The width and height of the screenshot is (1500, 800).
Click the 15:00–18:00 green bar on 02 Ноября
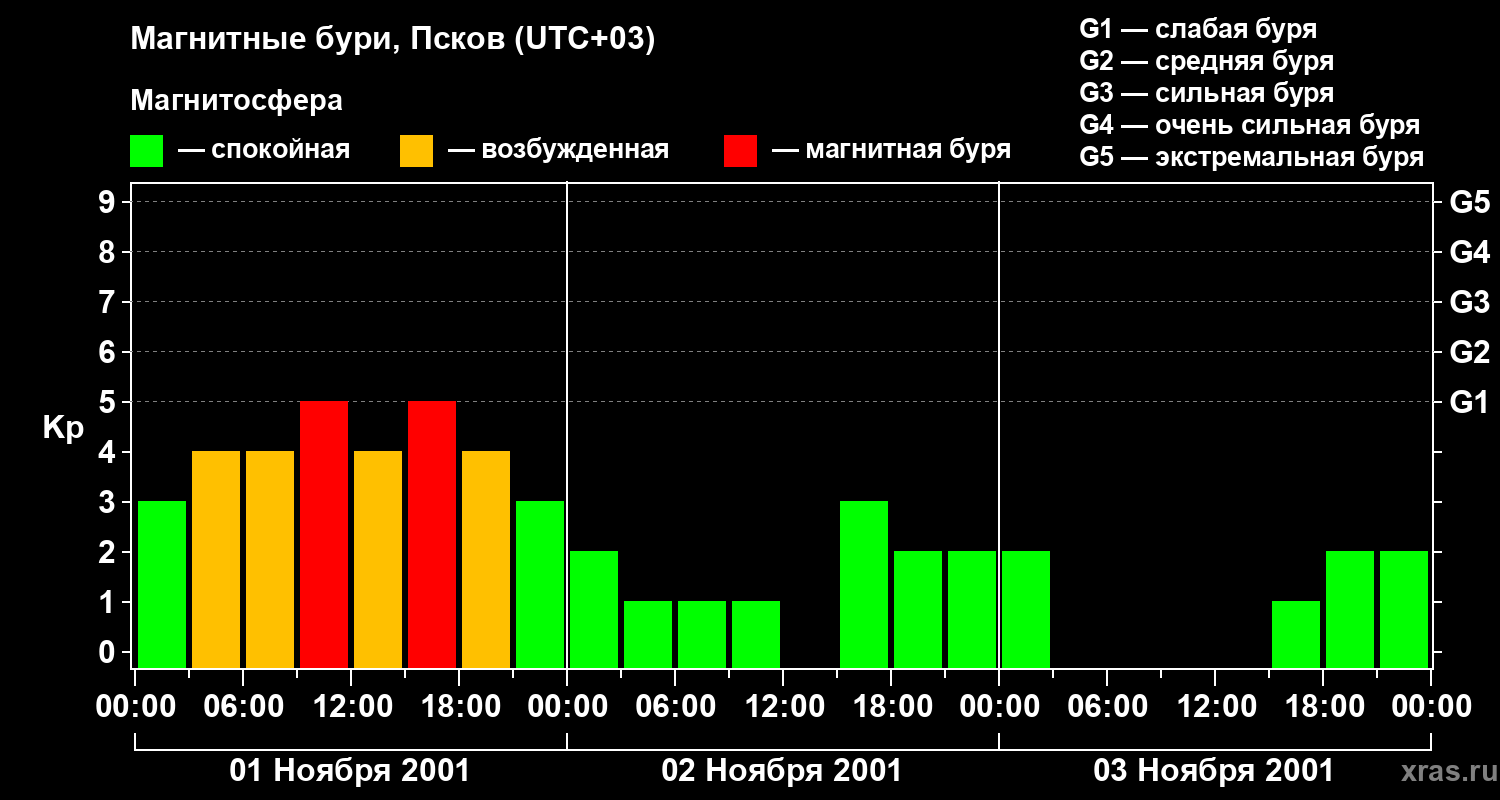point(864,584)
